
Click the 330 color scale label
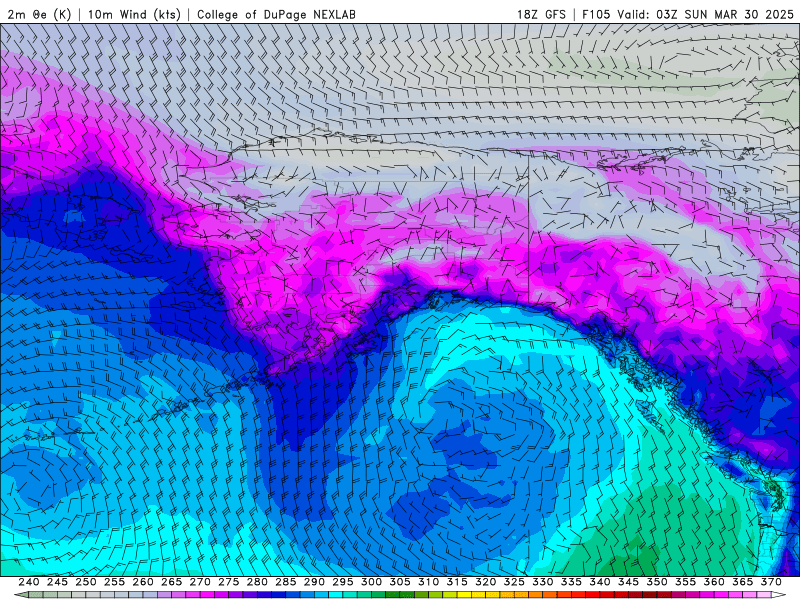(x=543, y=582)
